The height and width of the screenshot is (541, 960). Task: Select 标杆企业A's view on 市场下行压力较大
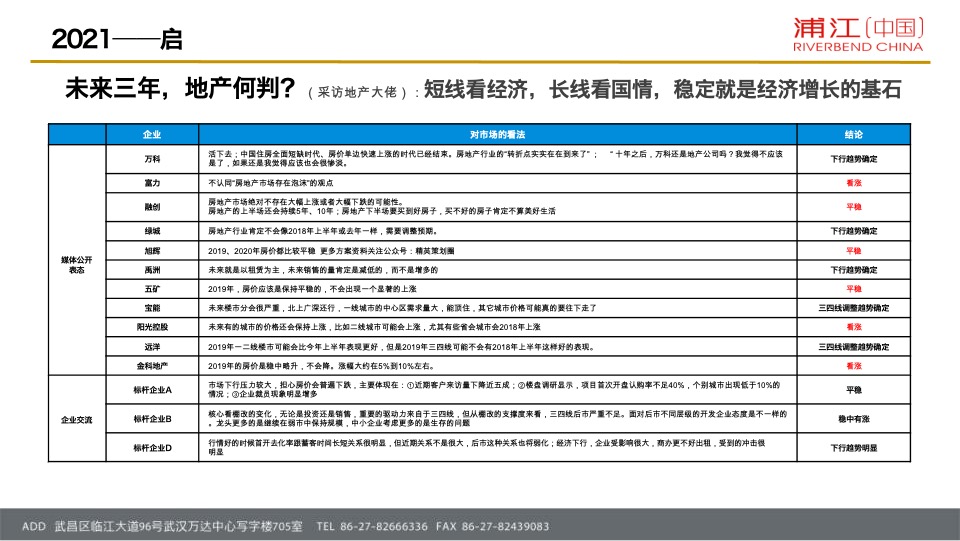(494, 390)
